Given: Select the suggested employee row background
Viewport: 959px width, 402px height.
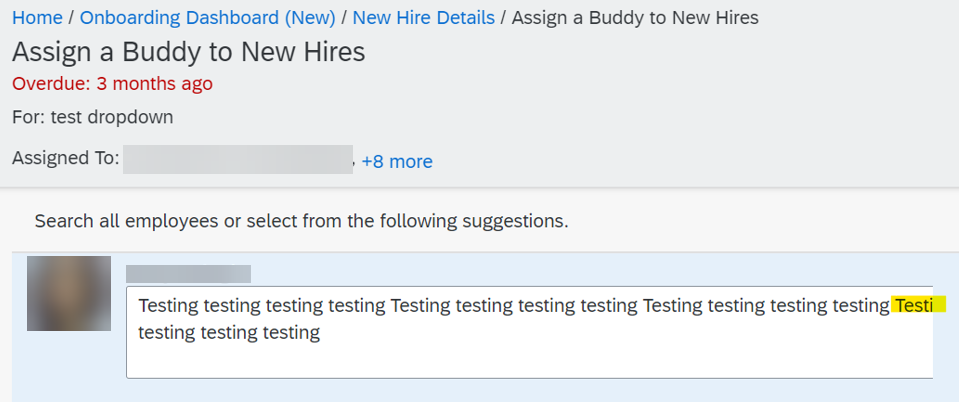Looking at the screenshot, I should pos(486,327).
